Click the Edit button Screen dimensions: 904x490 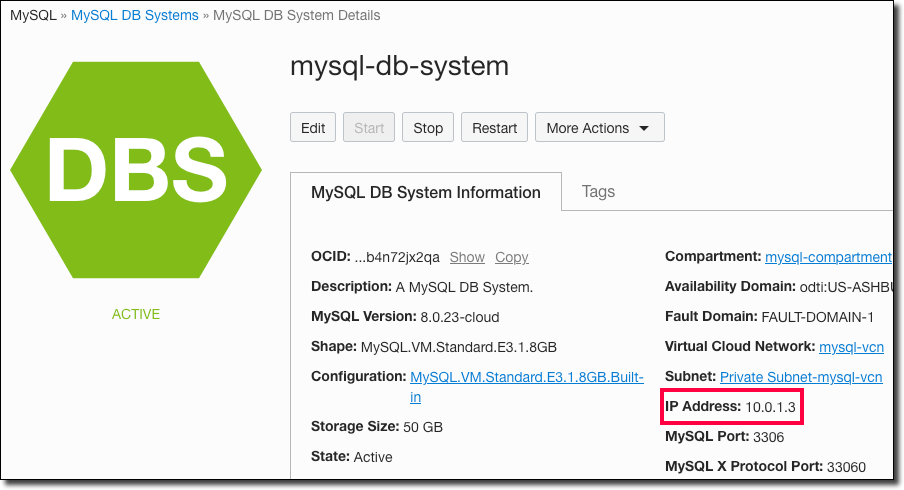pos(313,128)
